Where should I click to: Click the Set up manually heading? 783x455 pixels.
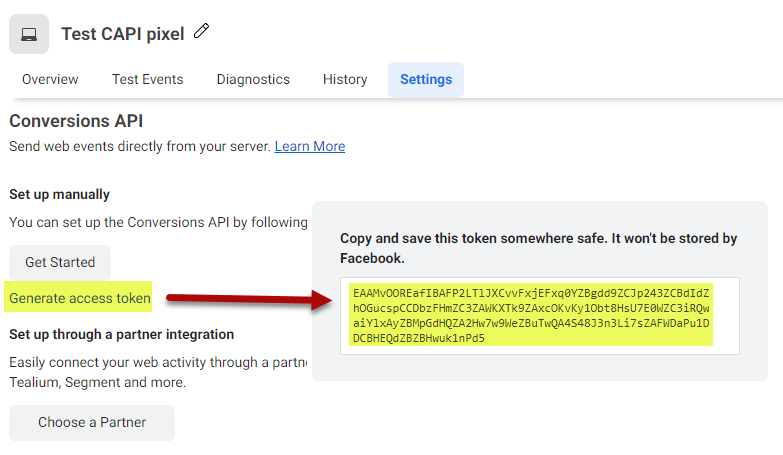(x=60, y=194)
